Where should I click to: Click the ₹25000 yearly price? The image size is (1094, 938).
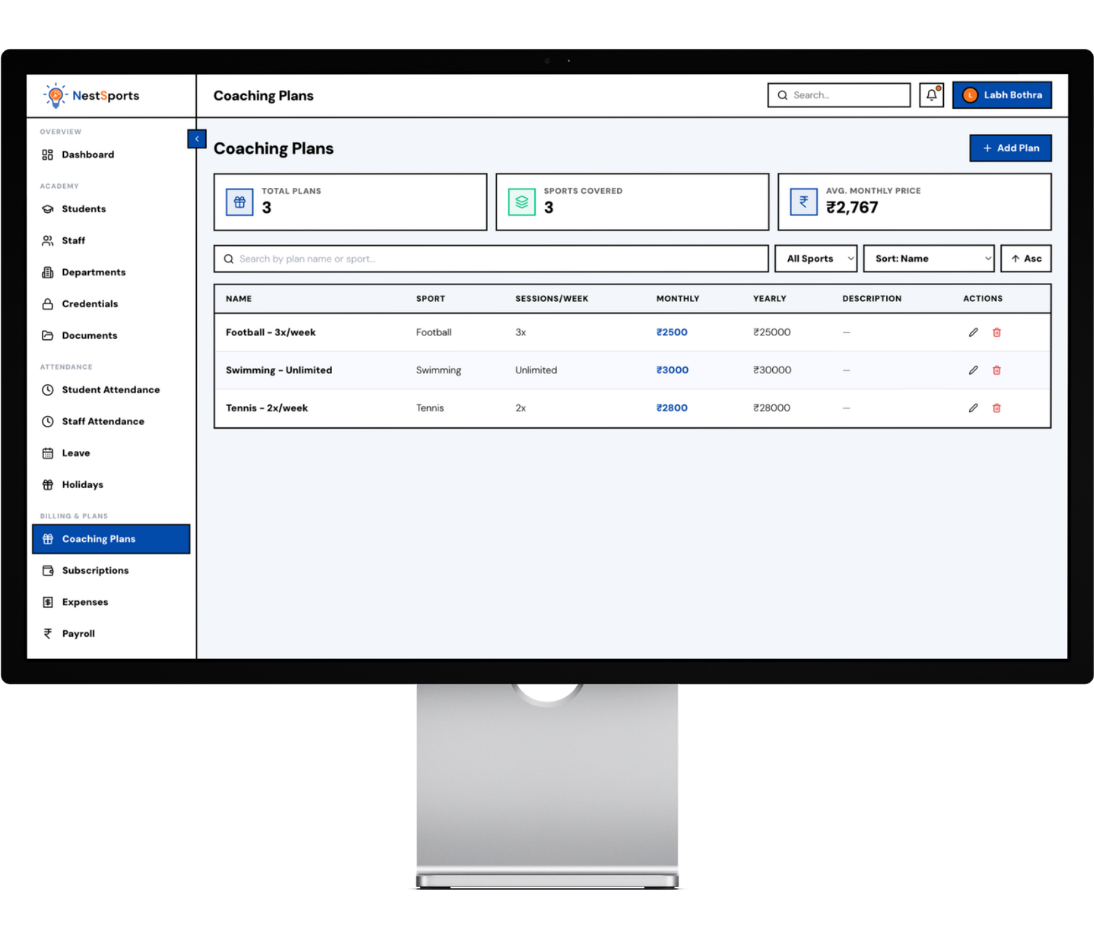(x=772, y=332)
